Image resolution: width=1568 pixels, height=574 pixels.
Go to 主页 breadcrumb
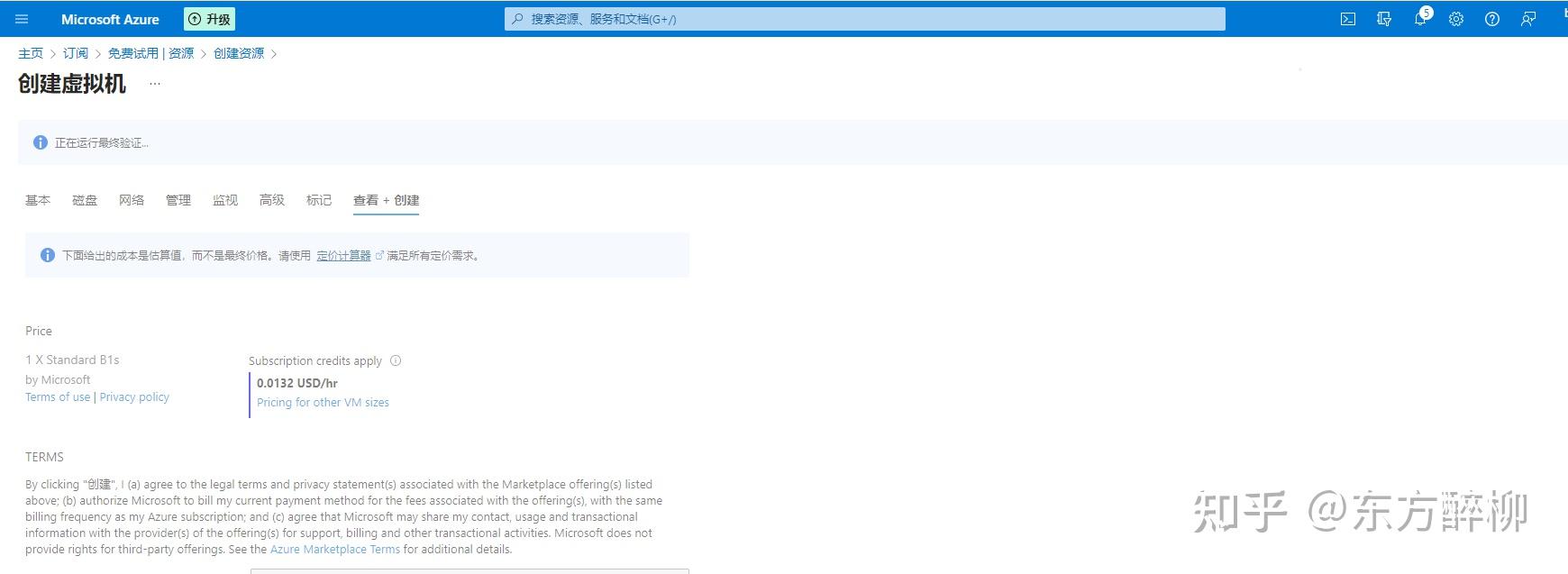coord(31,53)
